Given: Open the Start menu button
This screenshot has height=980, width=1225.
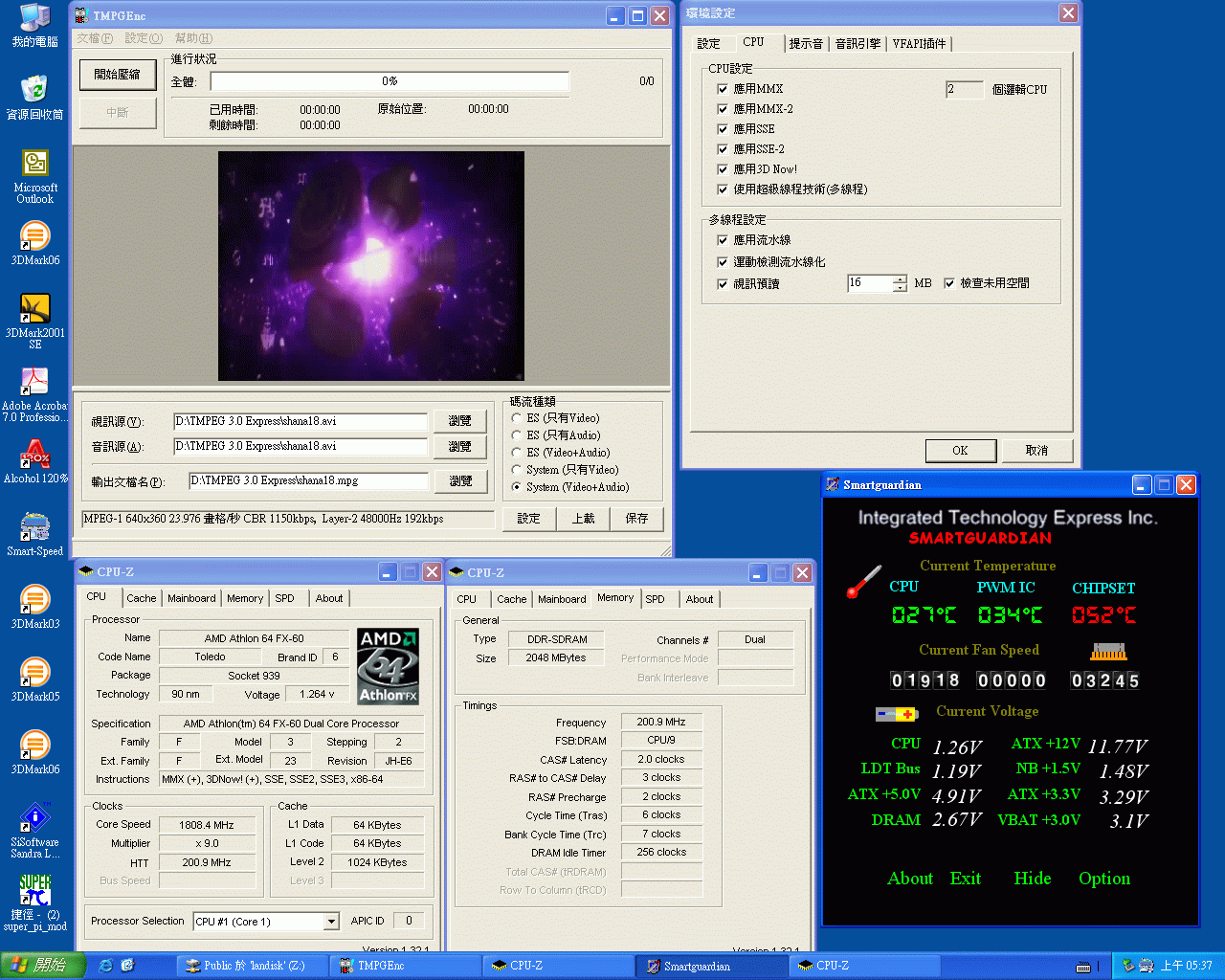Looking at the screenshot, I should [x=43, y=966].
